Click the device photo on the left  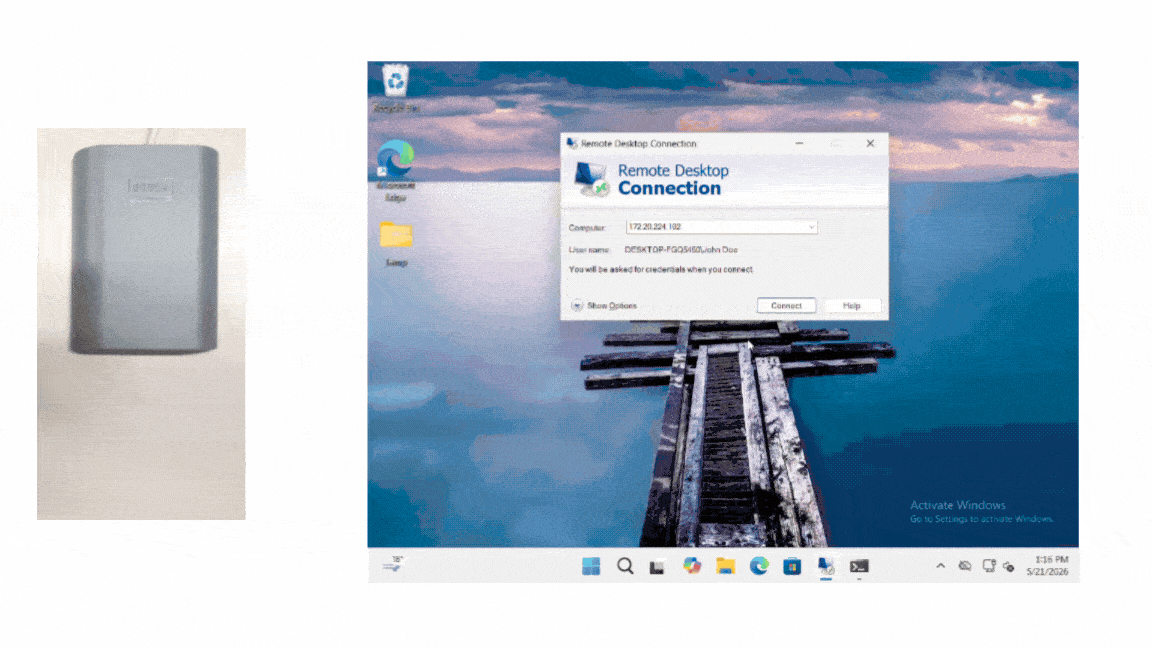tap(141, 324)
